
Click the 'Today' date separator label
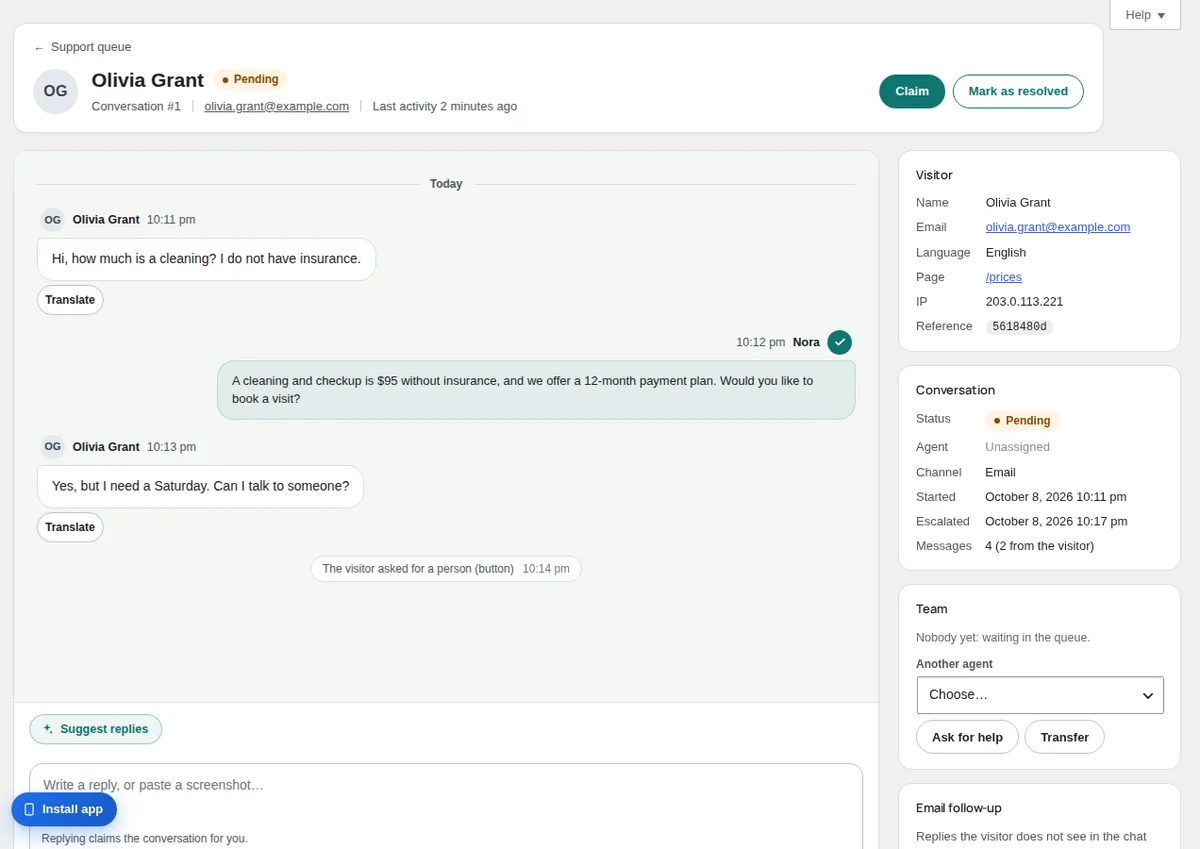(446, 184)
